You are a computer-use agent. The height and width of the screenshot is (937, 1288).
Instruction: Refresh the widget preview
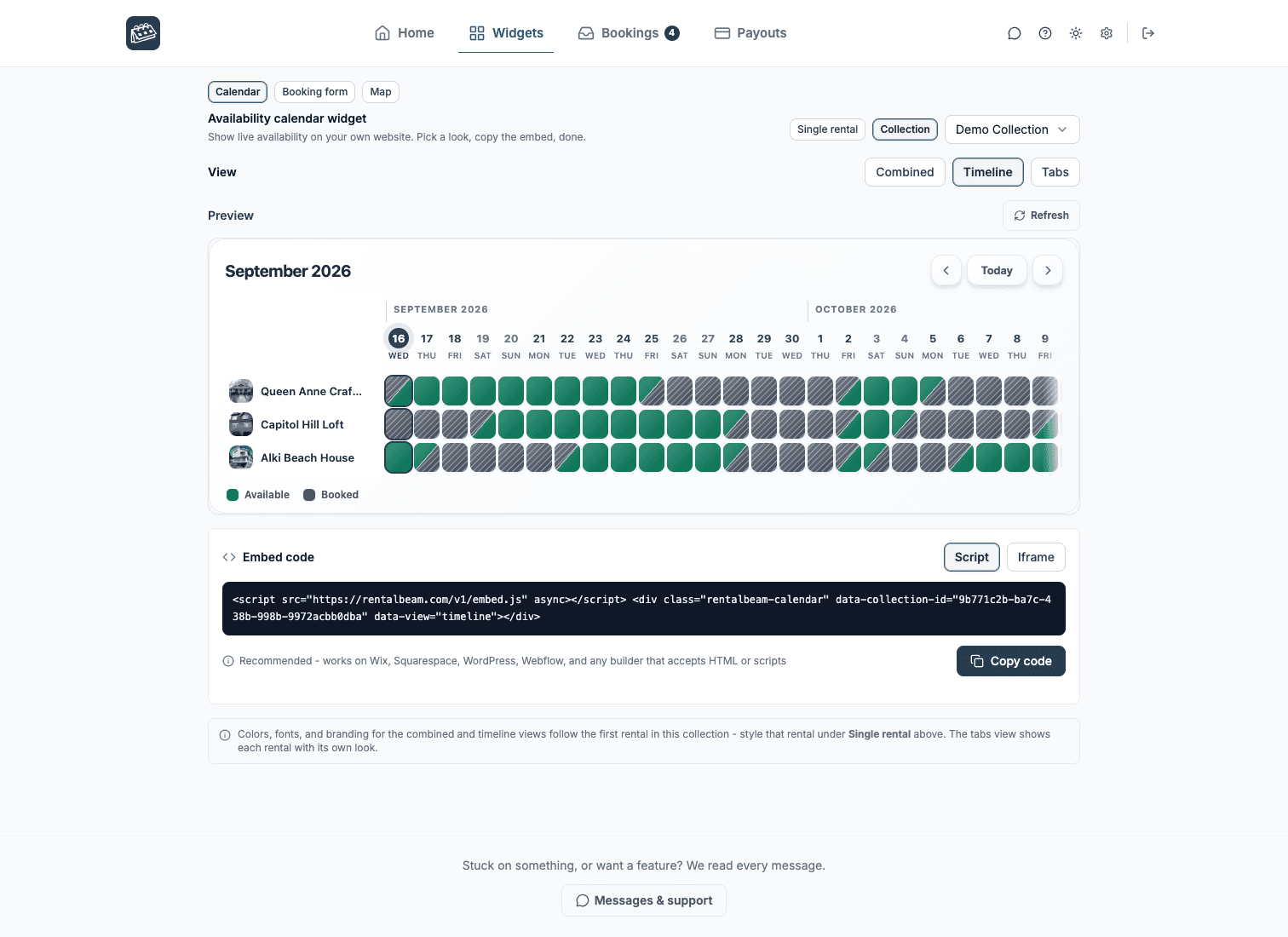pos(1041,216)
